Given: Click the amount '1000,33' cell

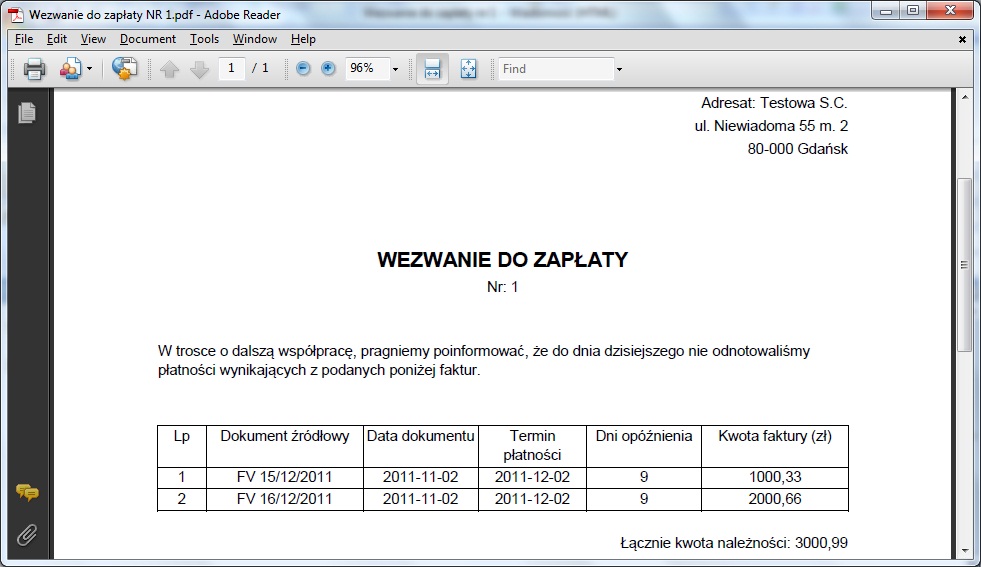Looking at the screenshot, I should (775, 477).
